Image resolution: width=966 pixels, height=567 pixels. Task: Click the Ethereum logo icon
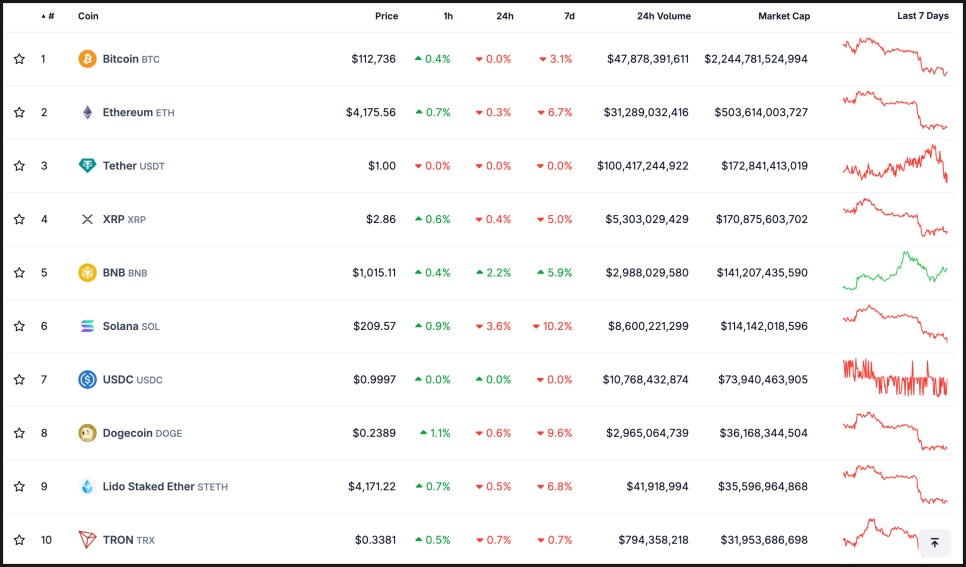point(87,112)
